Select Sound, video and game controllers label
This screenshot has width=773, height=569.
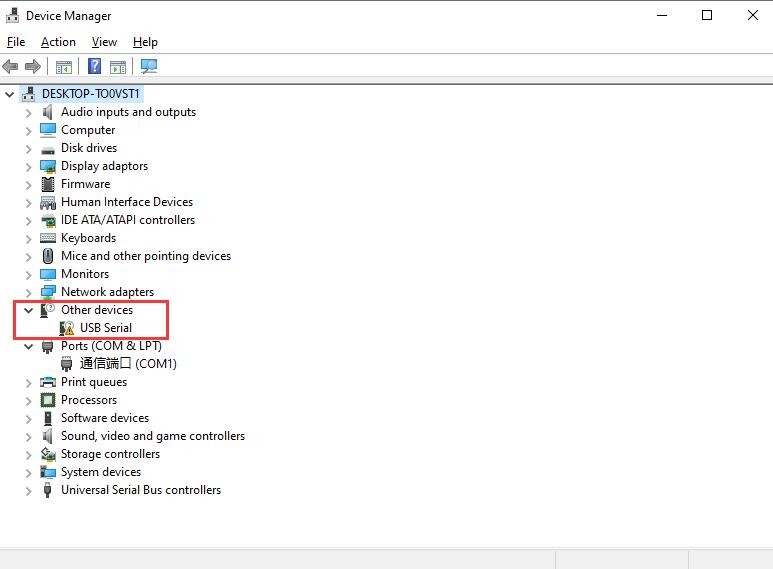coord(153,436)
